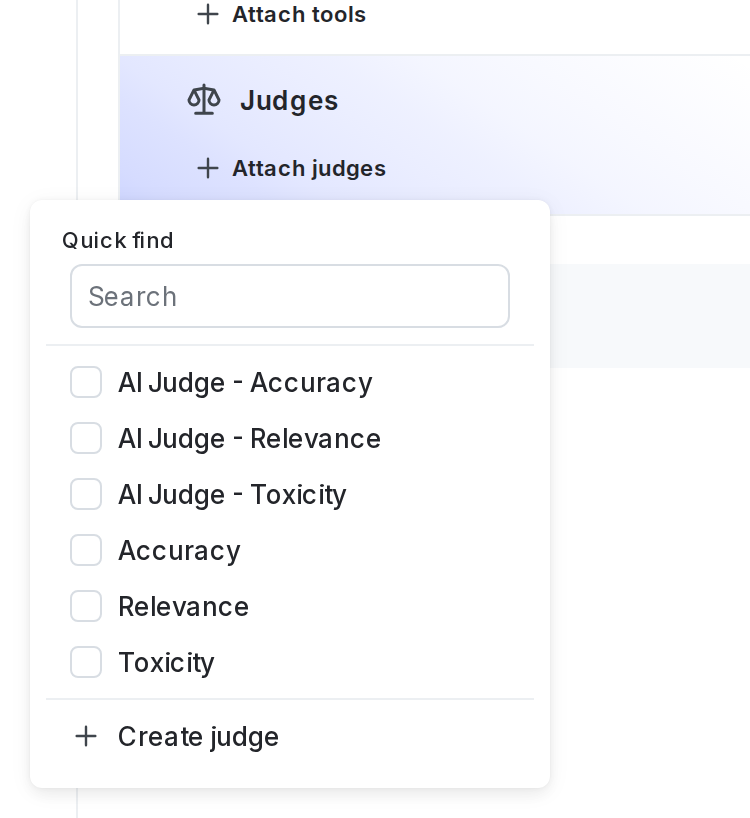Click the plus icon beside Attach judges
This screenshot has width=750, height=818.
coord(208,169)
